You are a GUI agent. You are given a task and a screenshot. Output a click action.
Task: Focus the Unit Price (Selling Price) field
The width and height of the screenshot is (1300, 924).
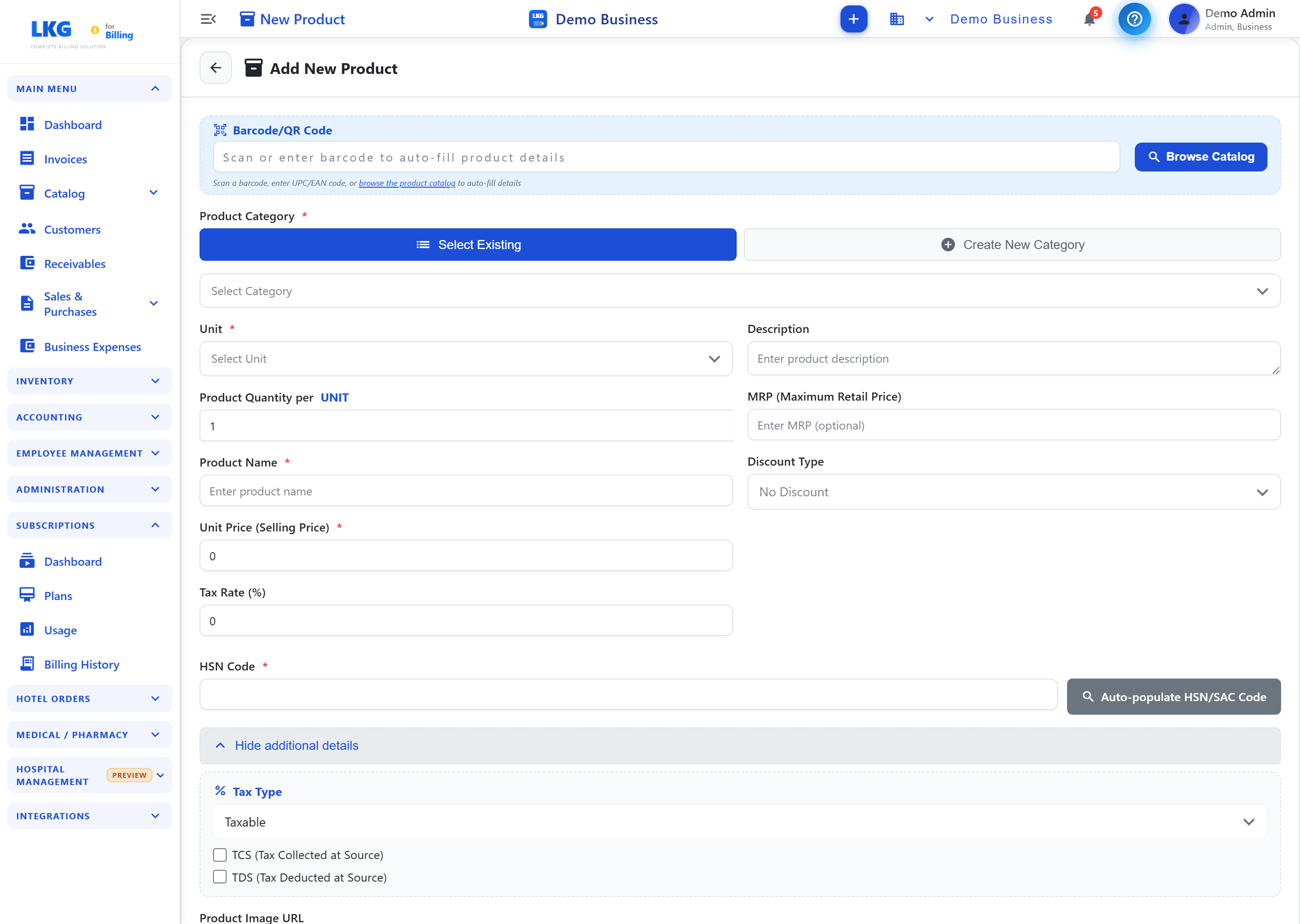click(465, 556)
